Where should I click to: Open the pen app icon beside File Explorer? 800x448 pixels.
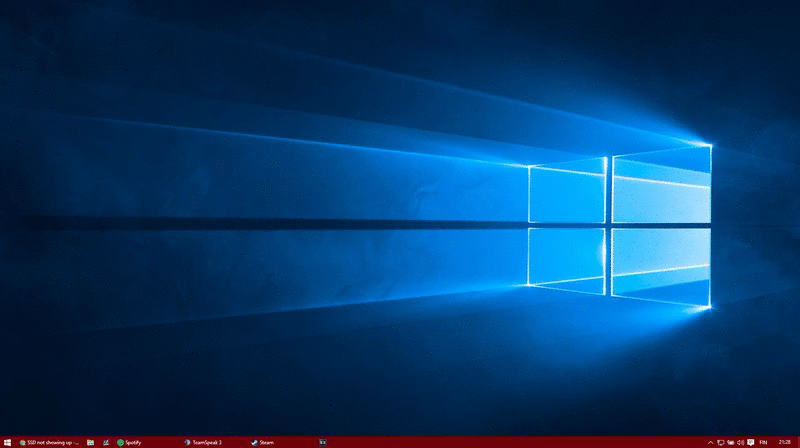tap(106, 442)
